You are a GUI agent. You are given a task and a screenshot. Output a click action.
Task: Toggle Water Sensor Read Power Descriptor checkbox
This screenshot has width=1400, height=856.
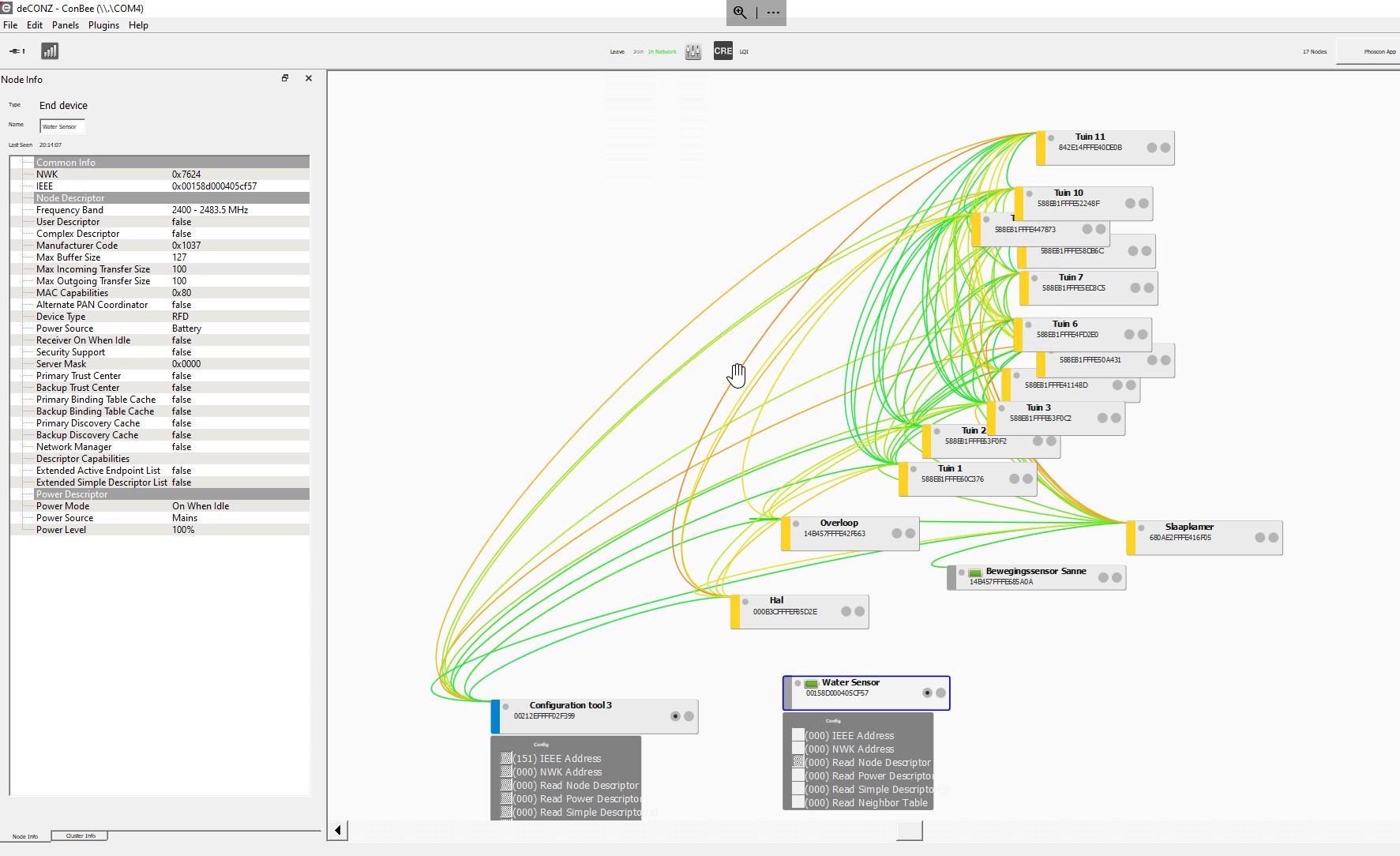pos(798,775)
